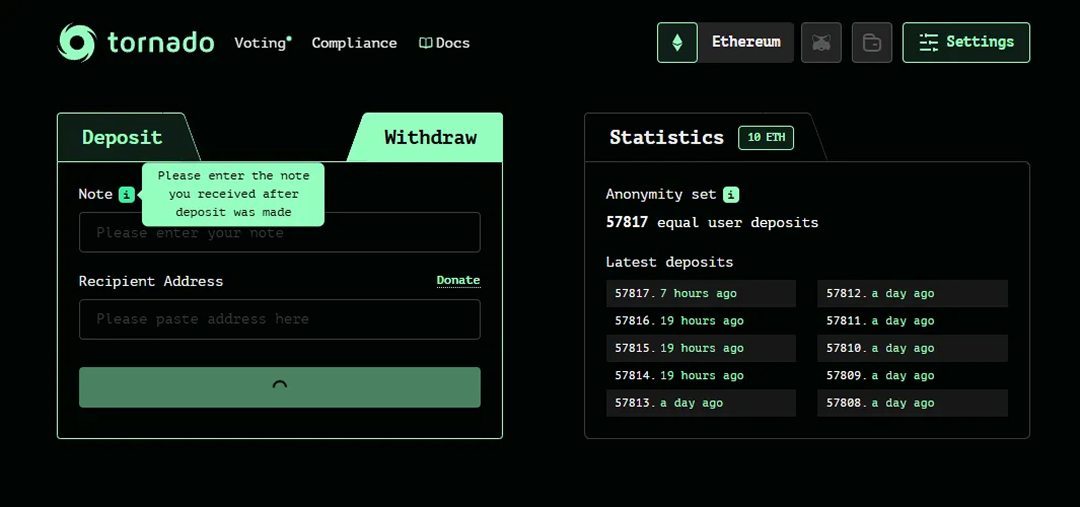Click the Recipient Address input field
This screenshot has width=1080, height=507.
(x=279, y=319)
